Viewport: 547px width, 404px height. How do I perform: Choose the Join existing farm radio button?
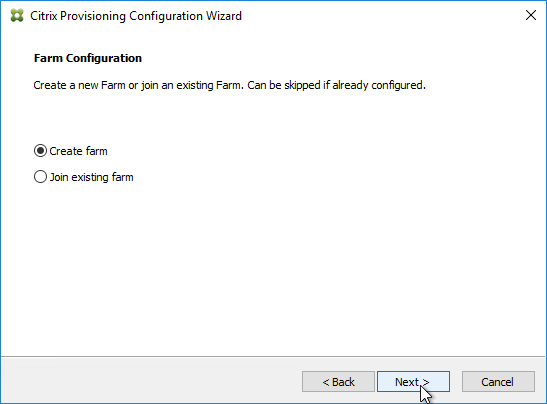40,177
